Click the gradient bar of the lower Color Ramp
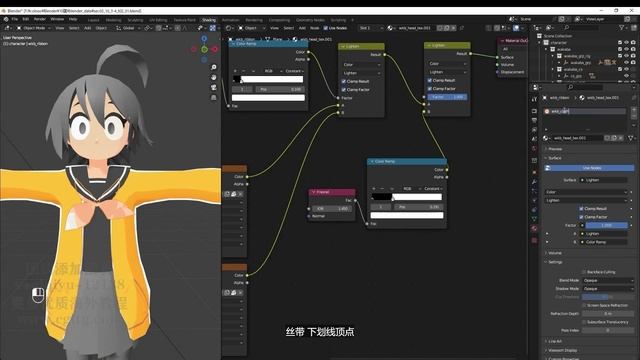 point(407,197)
